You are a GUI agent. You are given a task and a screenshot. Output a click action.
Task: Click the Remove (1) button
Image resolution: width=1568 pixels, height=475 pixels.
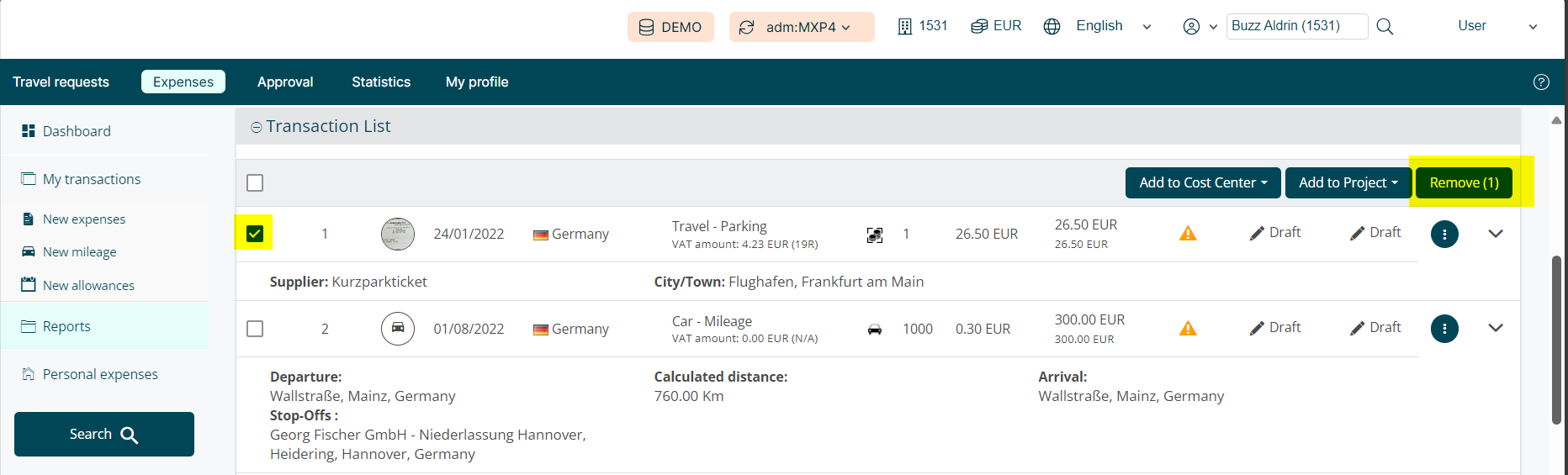click(1464, 182)
